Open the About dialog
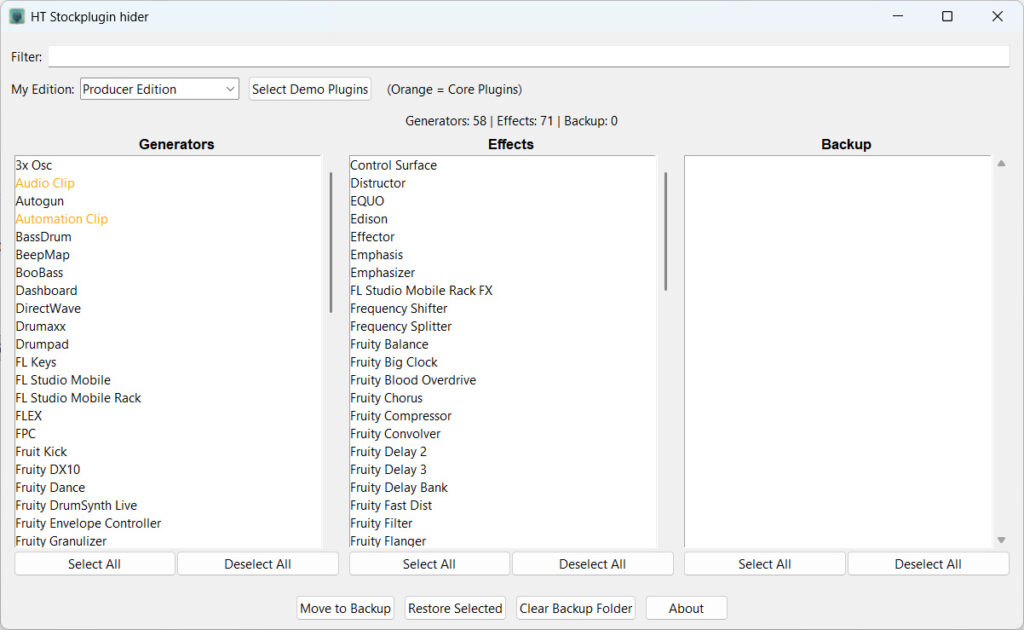This screenshot has width=1024, height=630. 686,608
